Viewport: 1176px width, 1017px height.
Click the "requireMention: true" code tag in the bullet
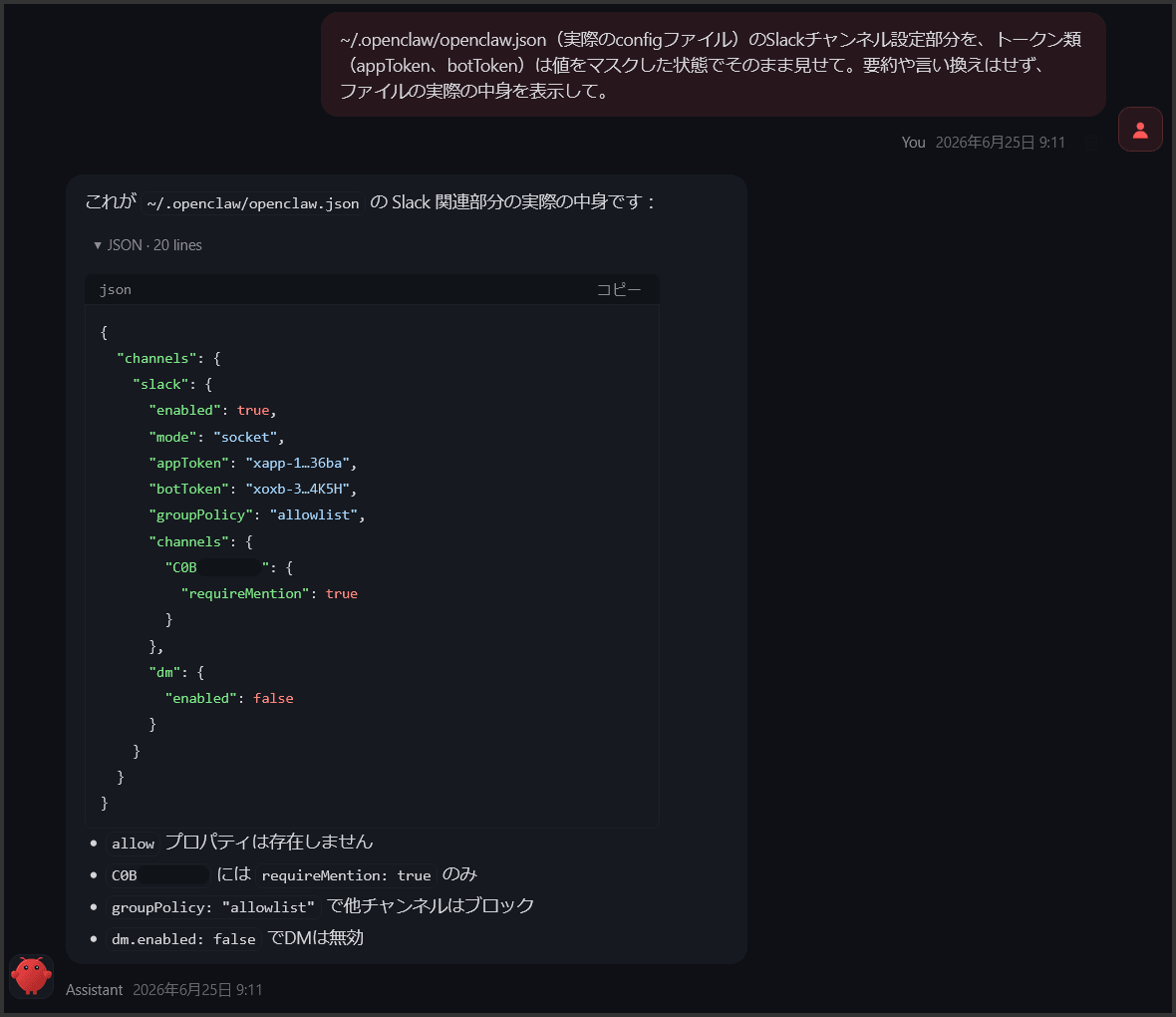(x=346, y=875)
